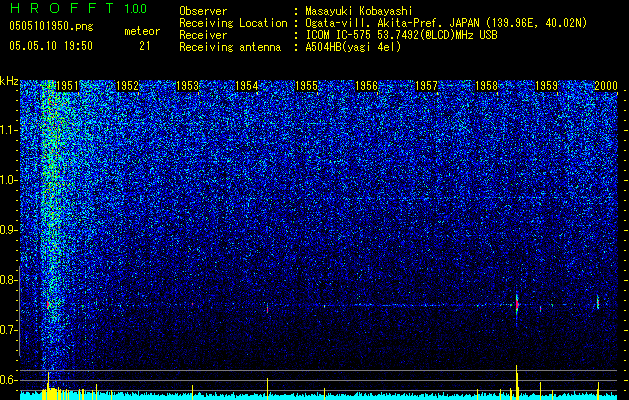Click the 0.6 kHz axis label
Screen dimensions: 629x400
tap(9, 380)
